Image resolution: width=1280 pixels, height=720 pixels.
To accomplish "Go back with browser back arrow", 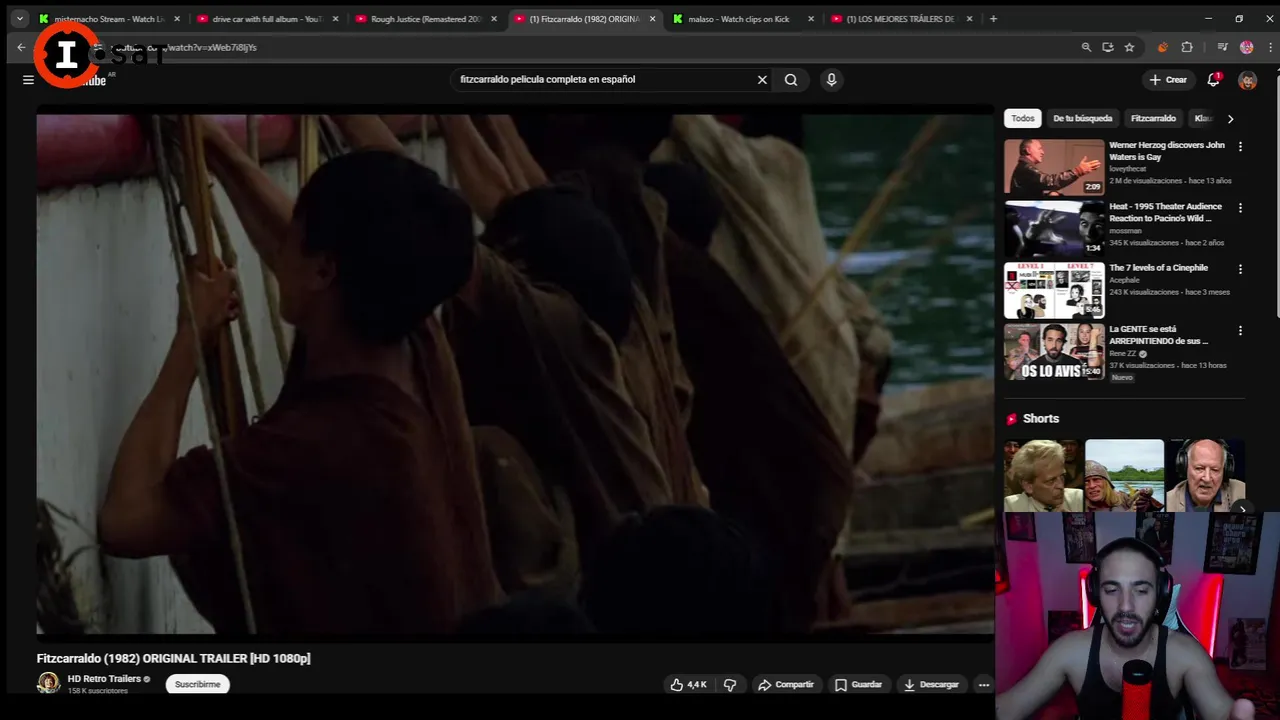I will click(x=21, y=47).
